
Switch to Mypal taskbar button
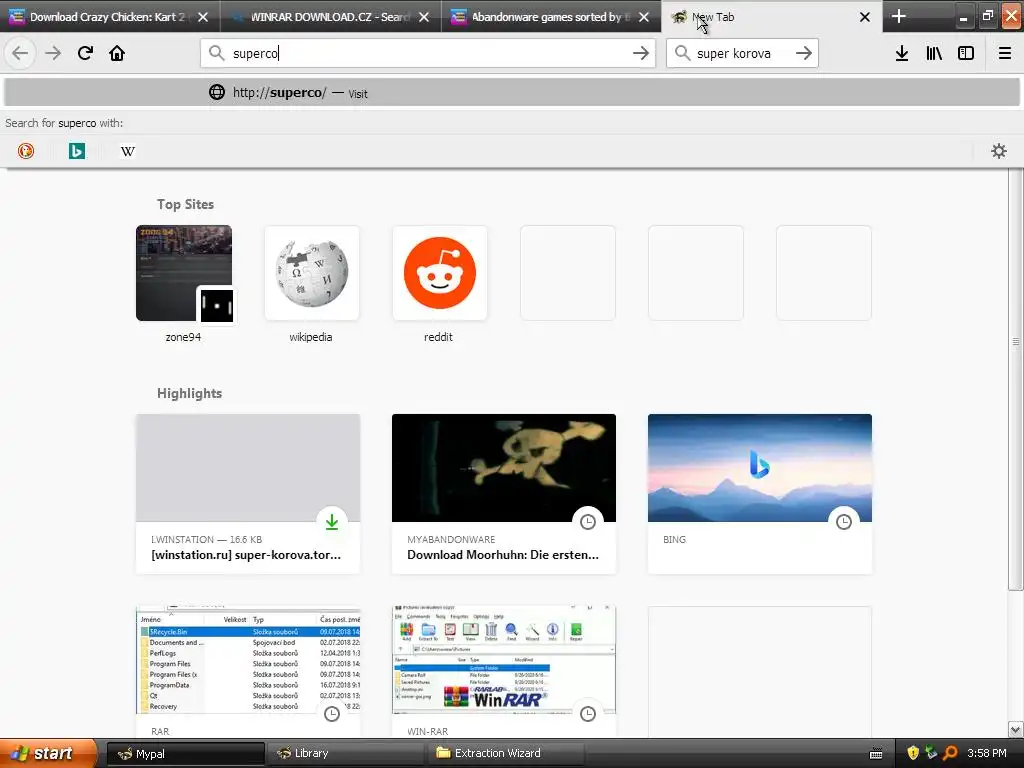(185, 753)
